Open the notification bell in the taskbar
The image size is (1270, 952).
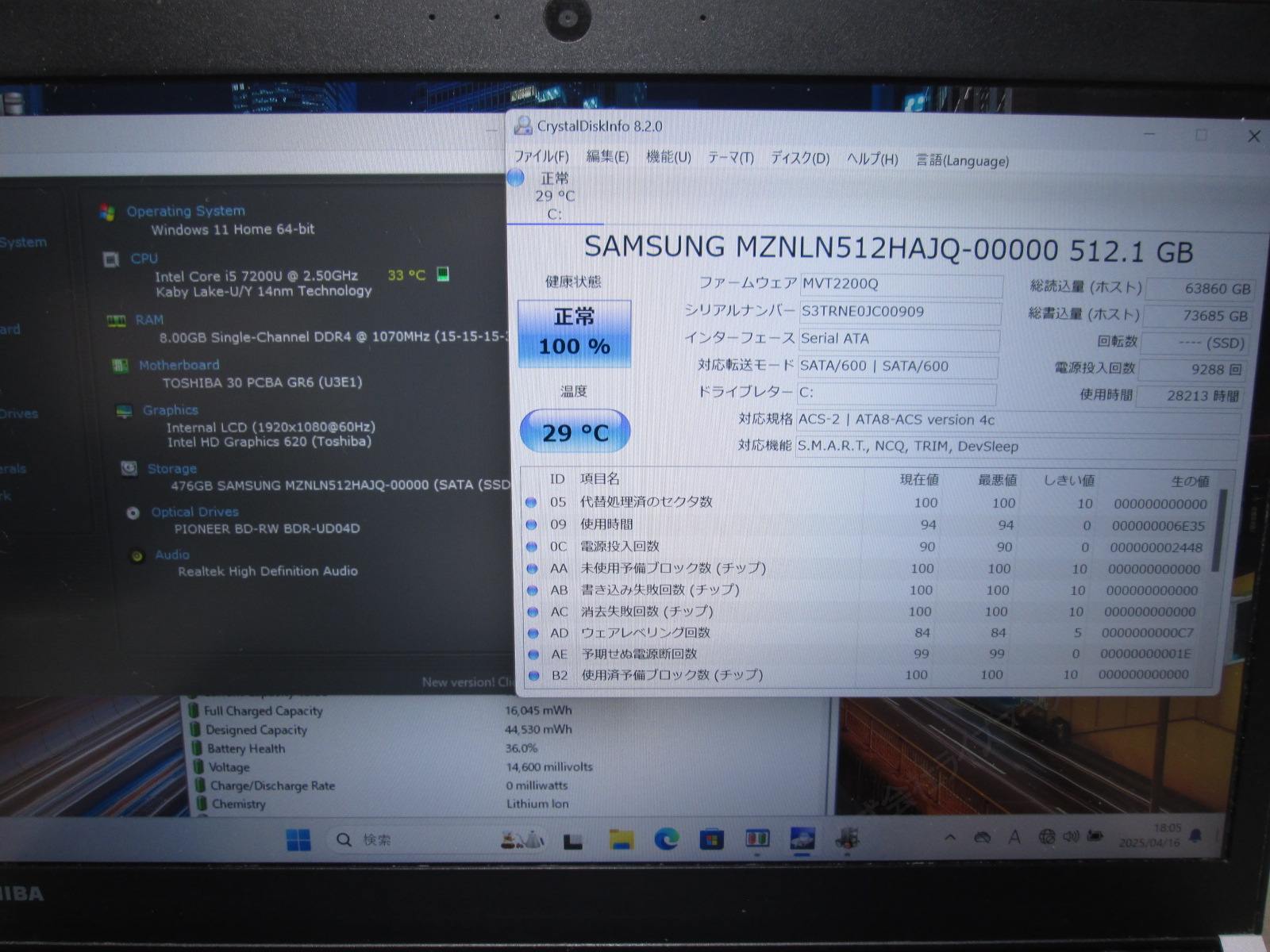pos(1195,835)
